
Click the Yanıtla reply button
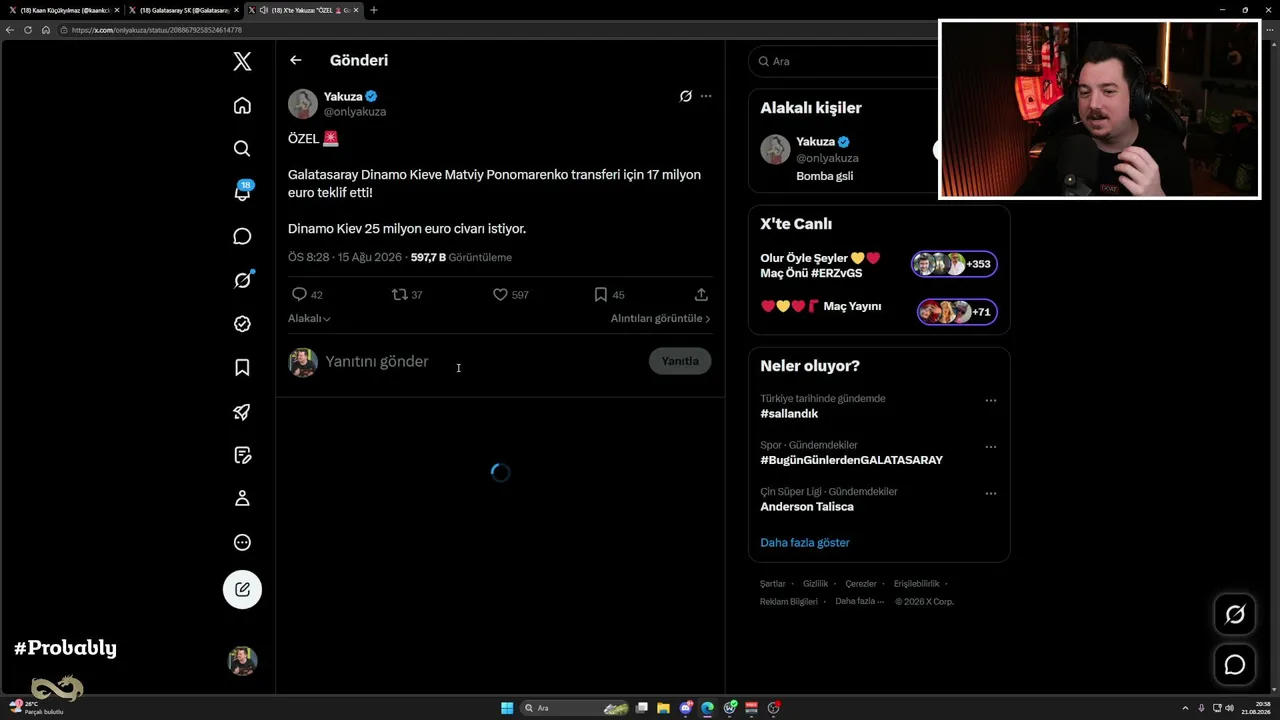click(x=680, y=361)
